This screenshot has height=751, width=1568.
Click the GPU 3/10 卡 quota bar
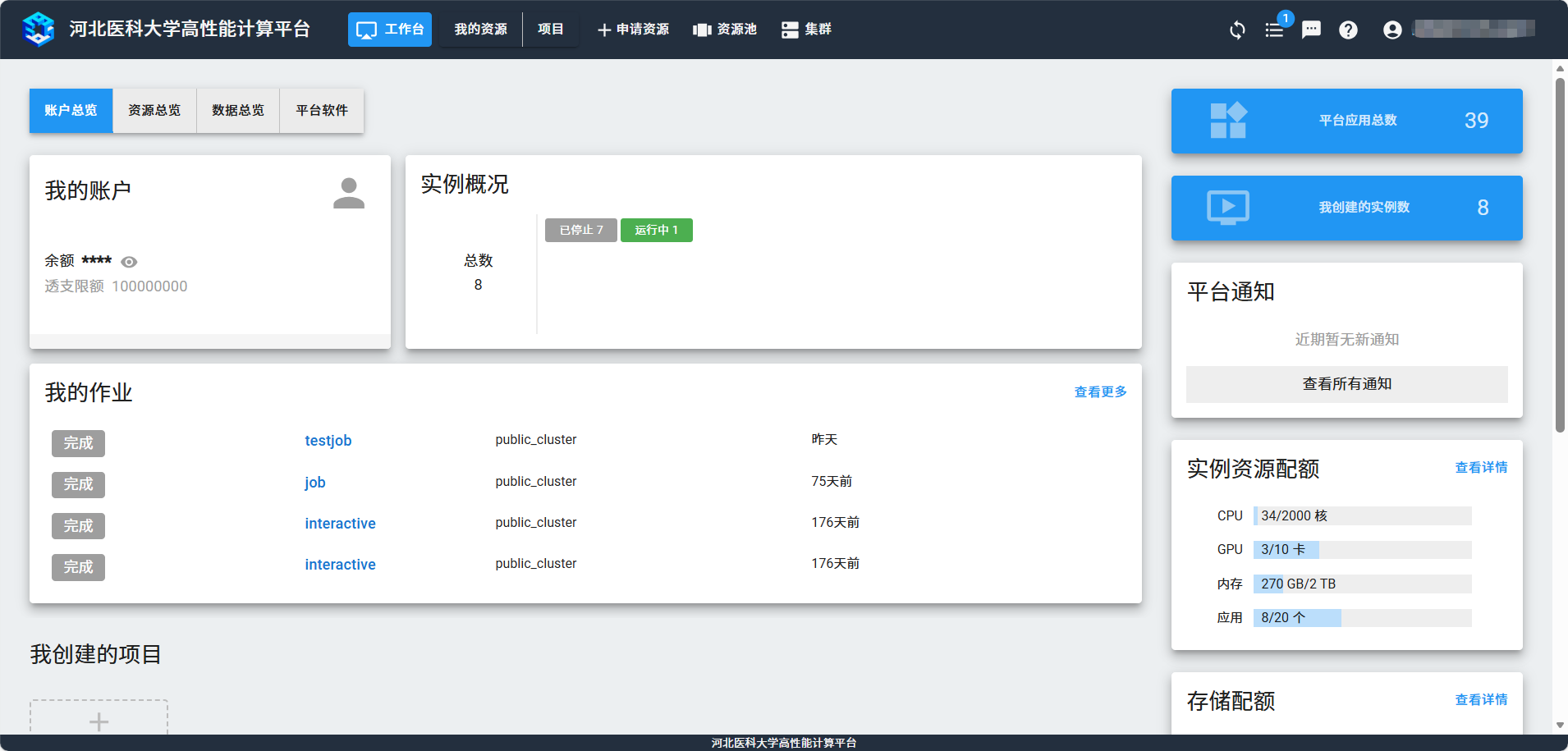pyautogui.click(x=1362, y=550)
